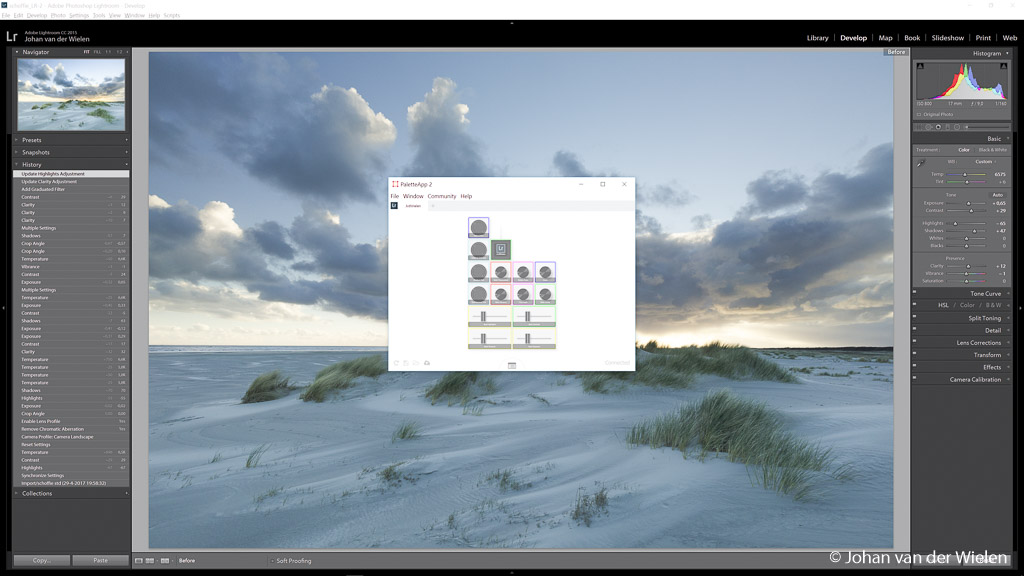Select the Radial Filter tool in tool strip
Screen dimensions: 1024x576
point(957,127)
